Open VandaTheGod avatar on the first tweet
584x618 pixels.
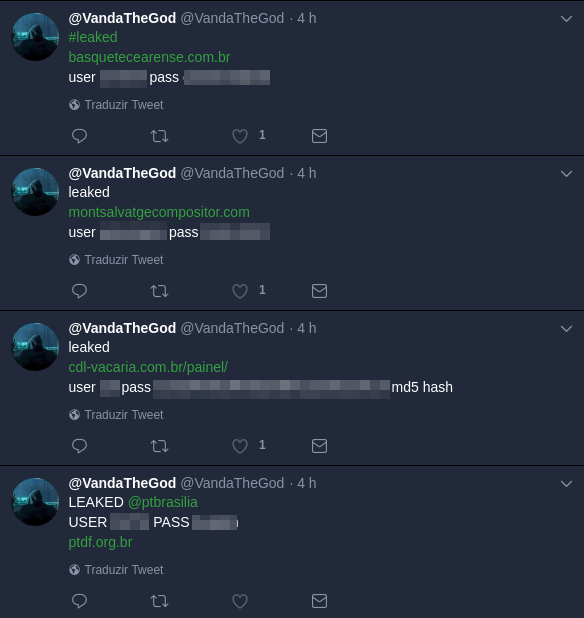[x=35, y=37]
